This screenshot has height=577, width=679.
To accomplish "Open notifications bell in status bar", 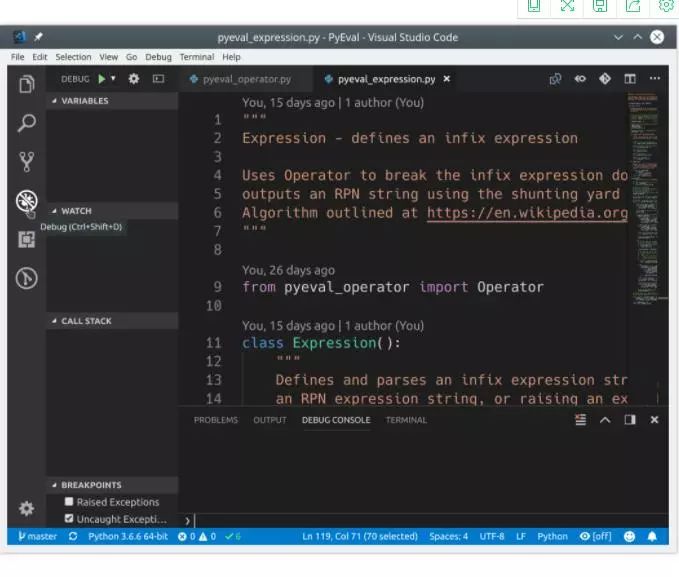I will (652, 536).
